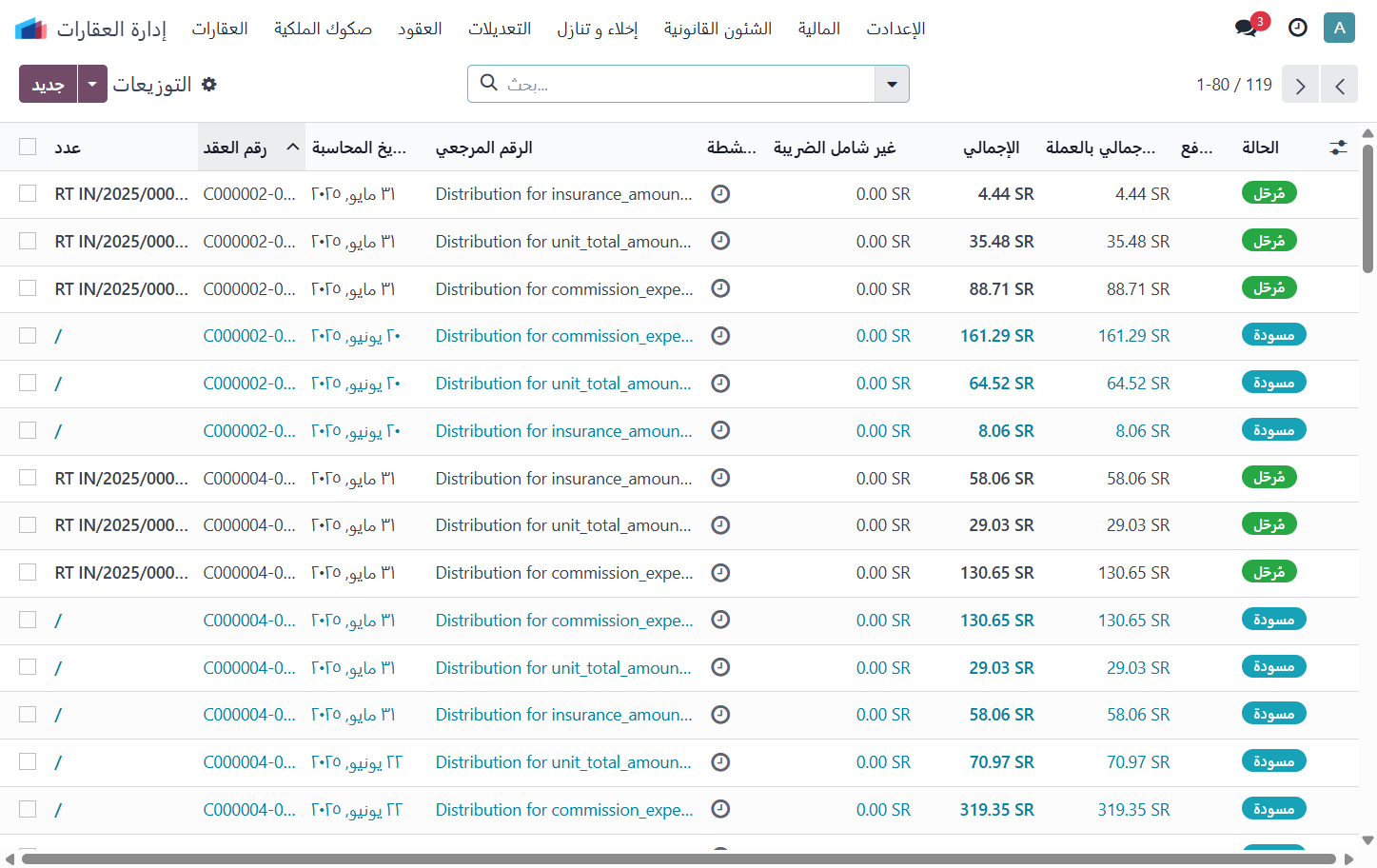Open user avatar menu labeled A
The width and height of the screenshot is (1377, 868).
coord(1339,28)
